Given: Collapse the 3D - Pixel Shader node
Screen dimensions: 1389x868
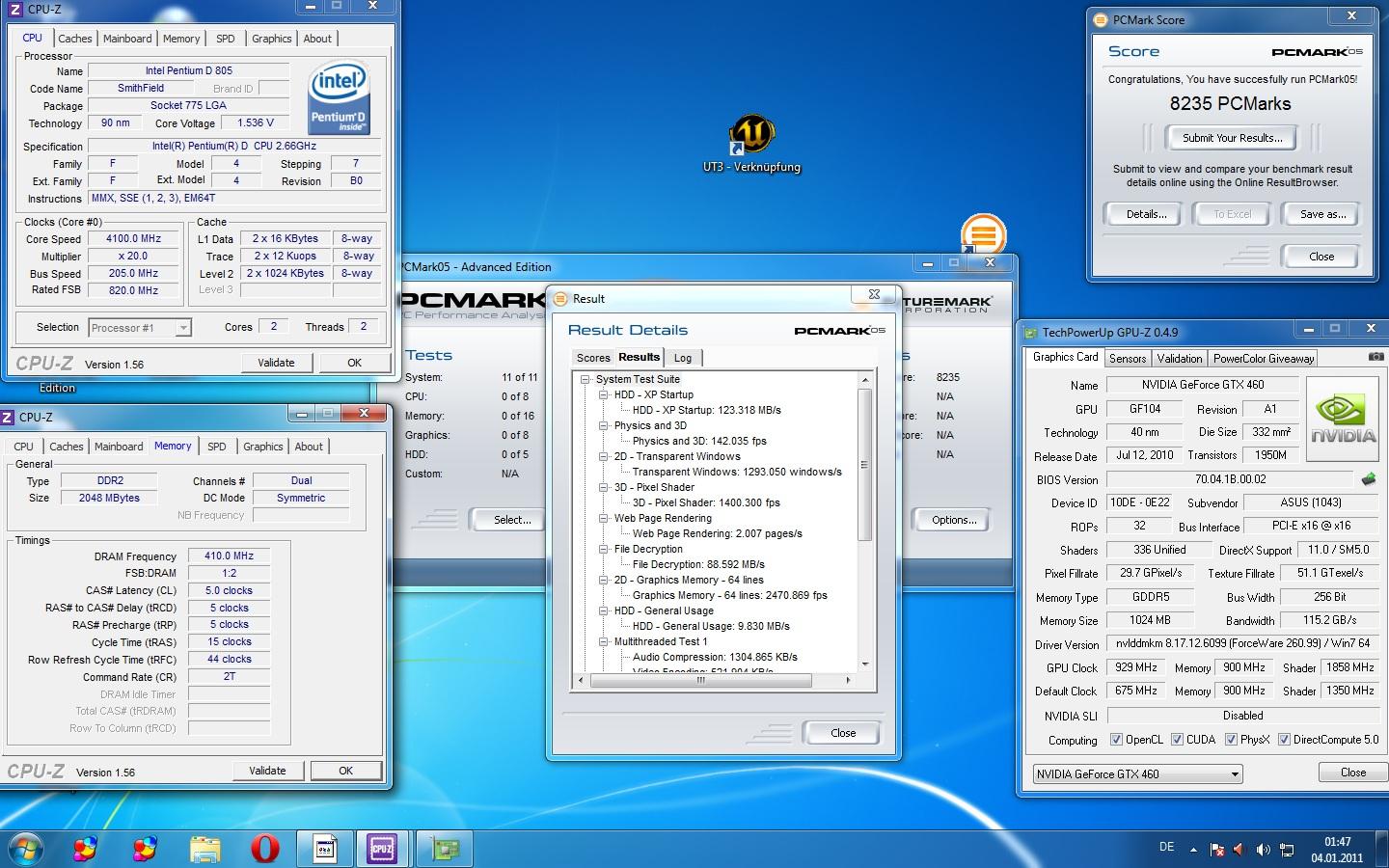Looking at the screenshot, I should coord(603,487).
